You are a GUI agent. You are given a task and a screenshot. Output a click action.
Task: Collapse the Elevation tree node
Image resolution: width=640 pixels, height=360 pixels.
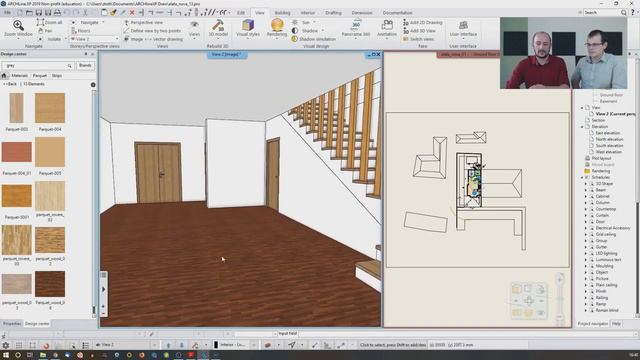pyautogui.click(x=582, y=127)
